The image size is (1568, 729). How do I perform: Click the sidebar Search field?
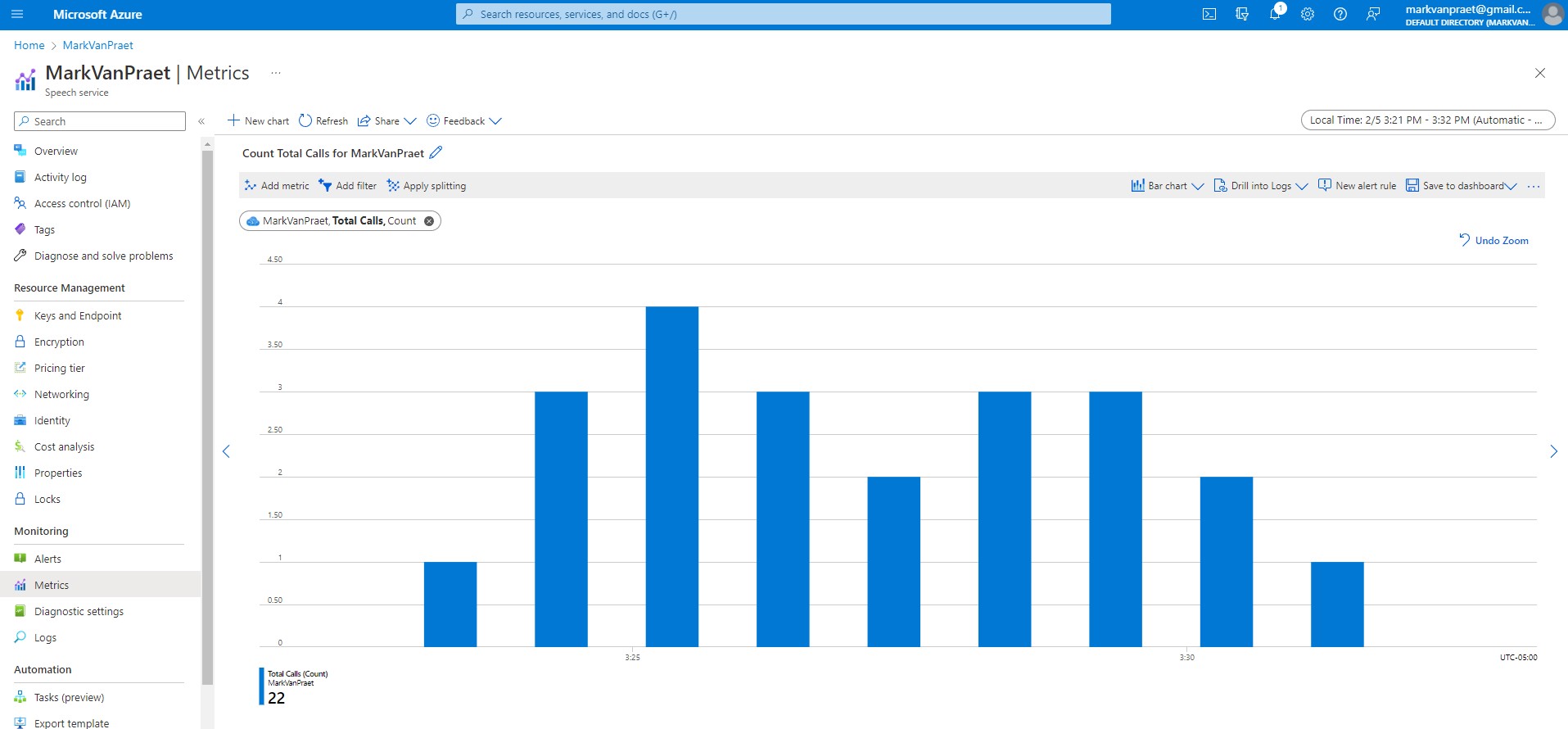point(100,121)
